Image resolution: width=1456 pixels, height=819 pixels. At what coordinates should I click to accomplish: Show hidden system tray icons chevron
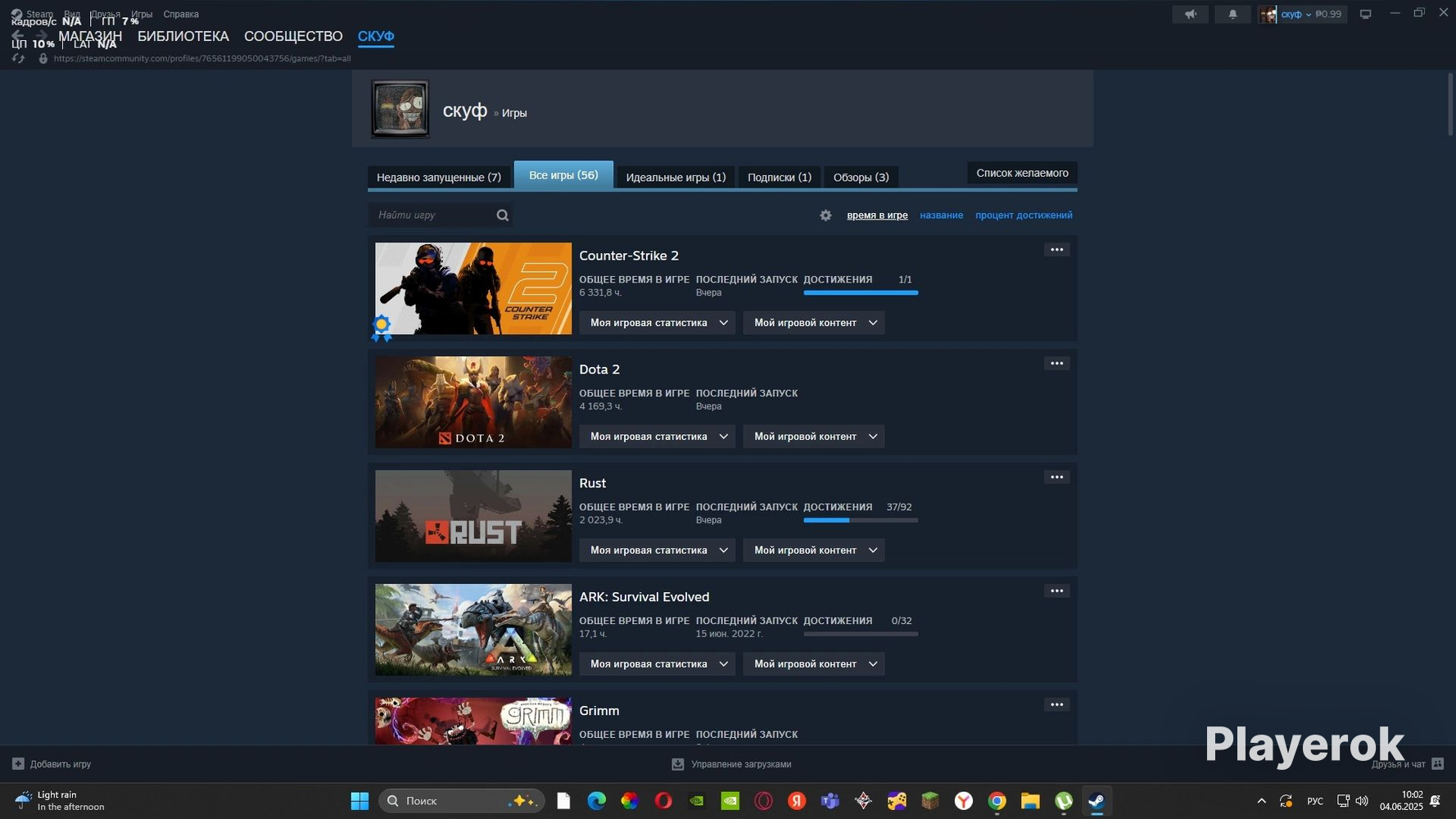1261,801
